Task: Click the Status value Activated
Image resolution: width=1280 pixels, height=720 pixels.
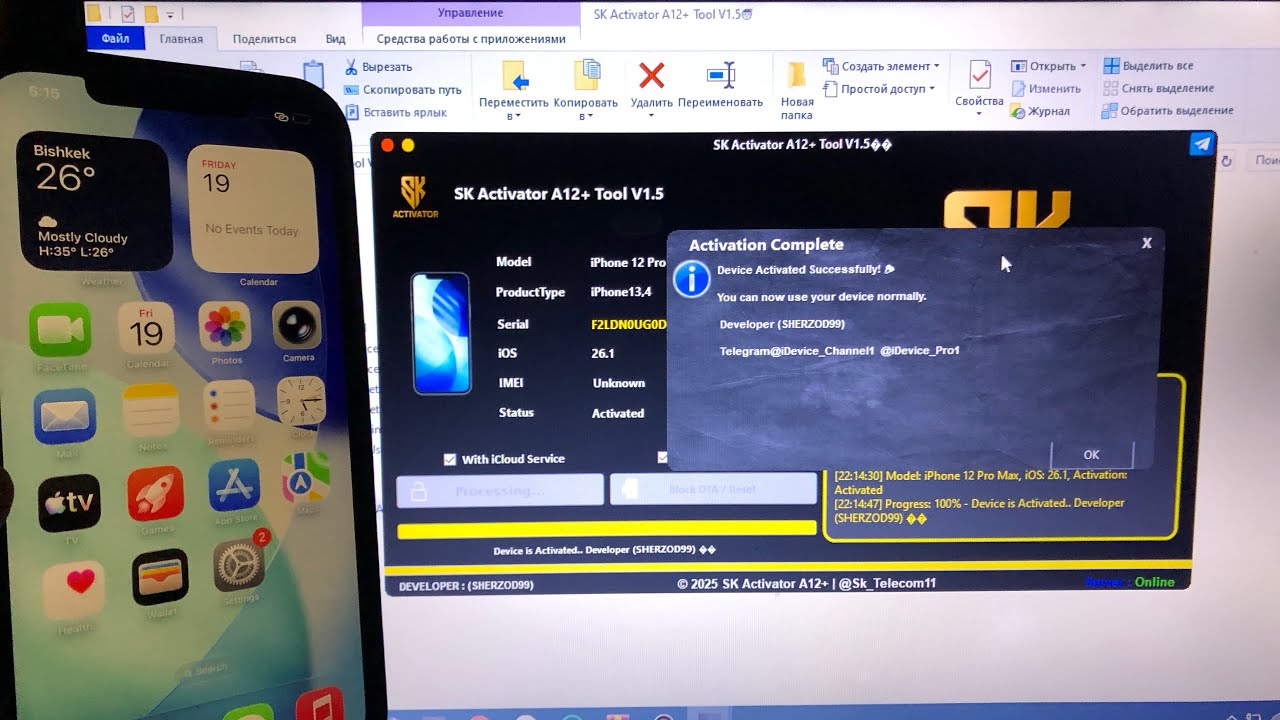Action: [618, 413]
